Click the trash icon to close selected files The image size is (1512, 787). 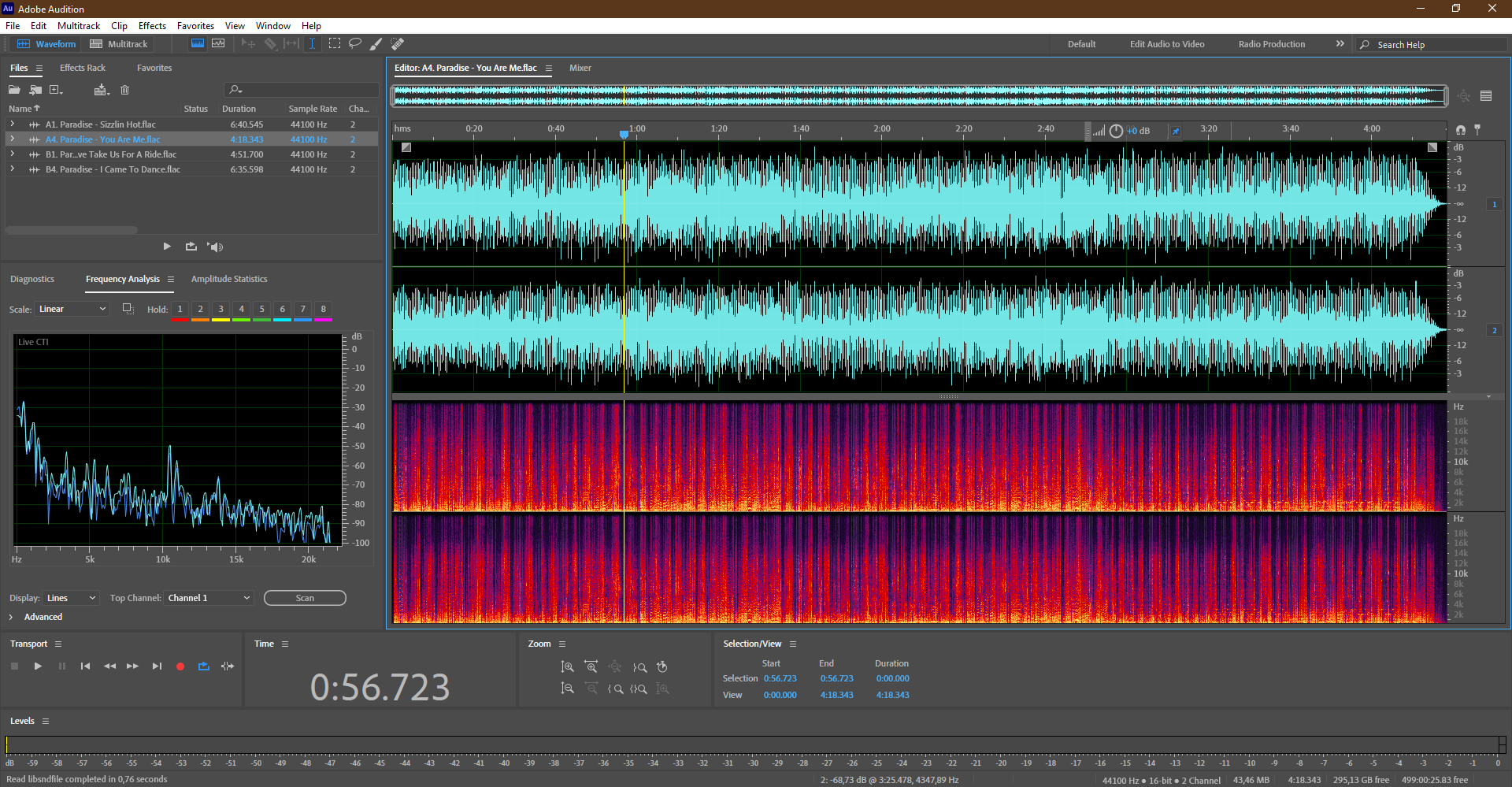pos(124,90)
